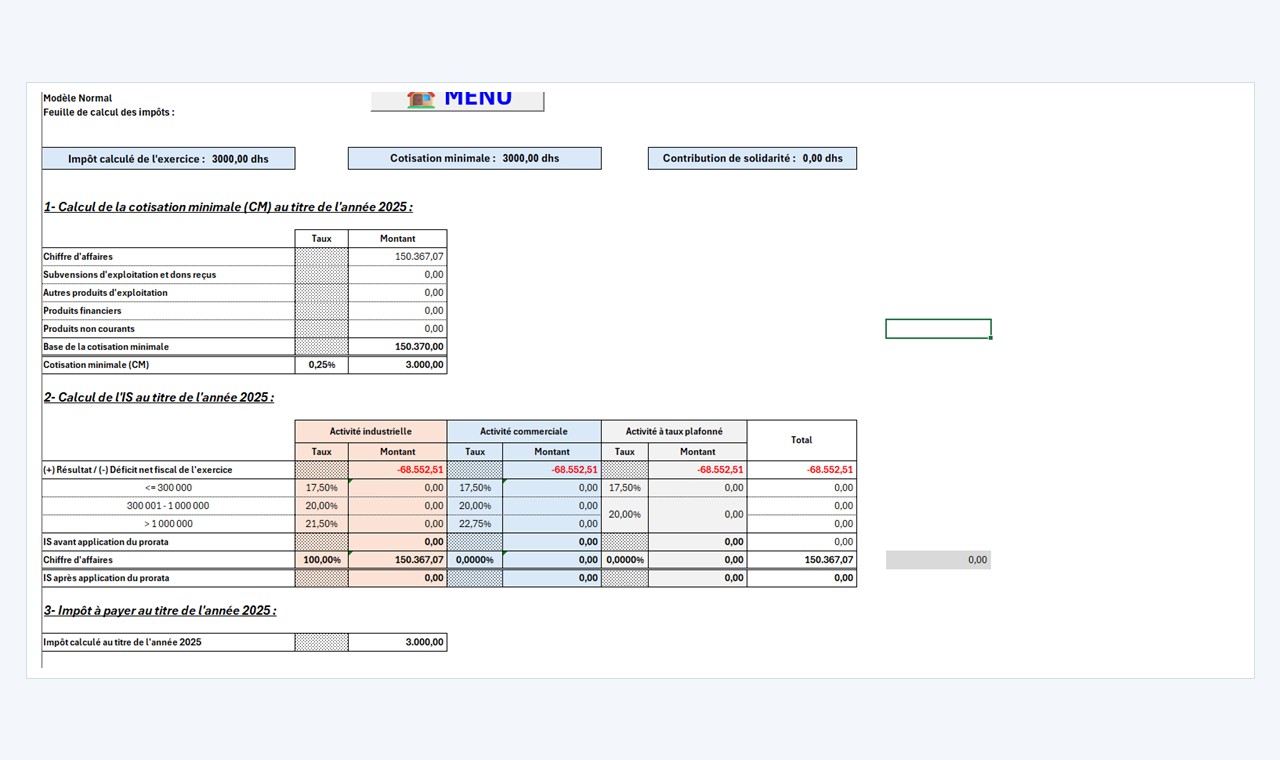Screen dimensions: 1280x760
Task: Select the Activité commerciale header cell
Action: pos(524,432)
